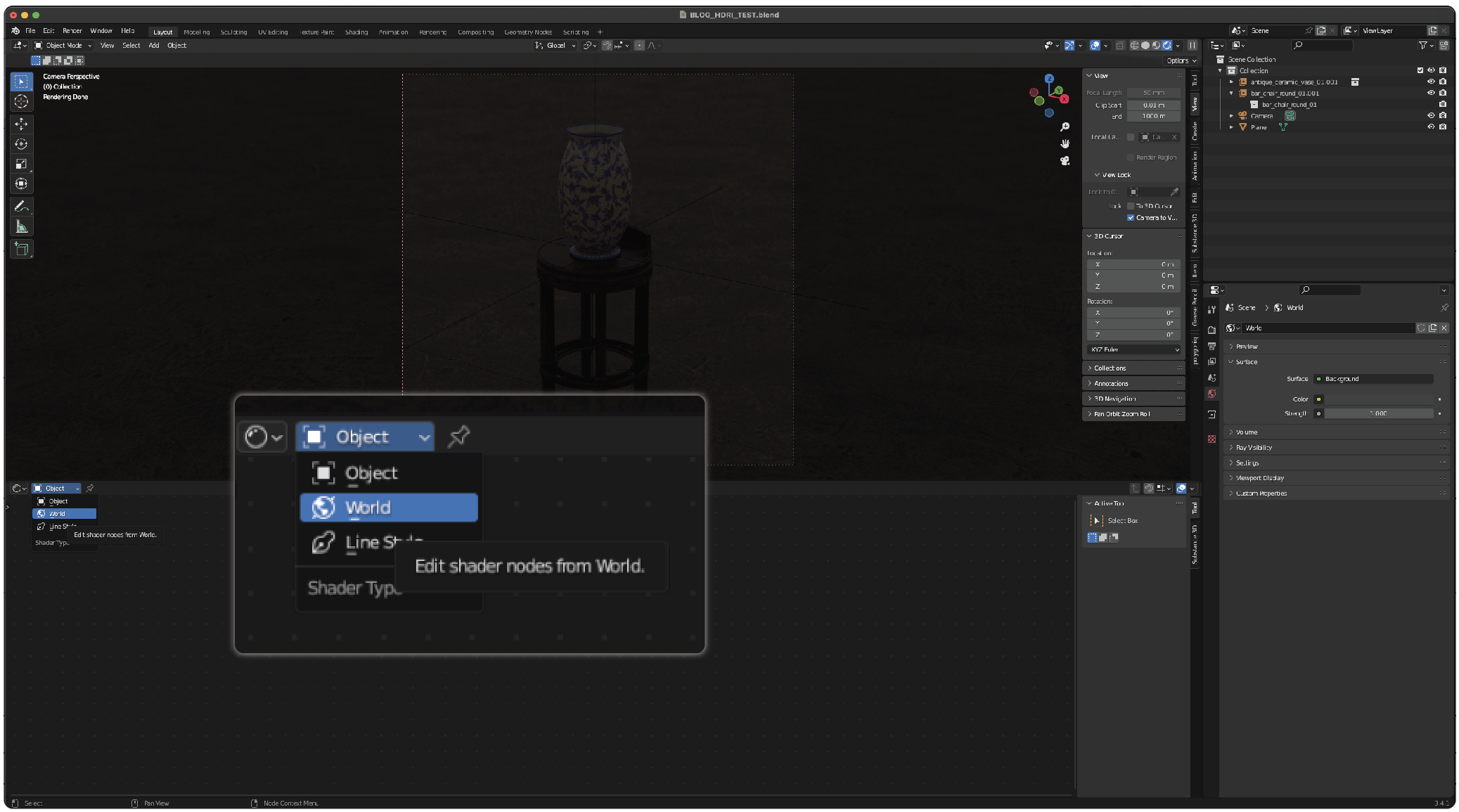Uncheck the Camera to View checkbox
Viewport: 1459px width, 812px height.
(1131, 218)
